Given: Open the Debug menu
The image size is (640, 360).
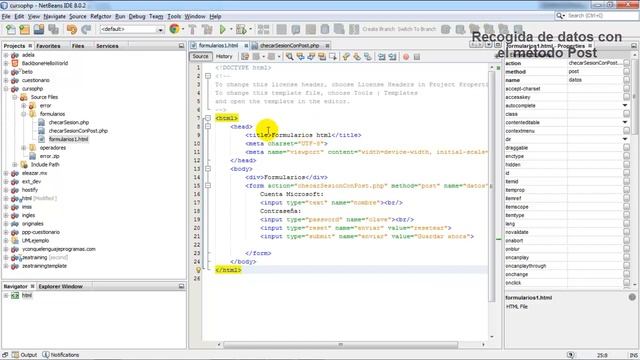Looking at the screenshot, I should [137, 16].
